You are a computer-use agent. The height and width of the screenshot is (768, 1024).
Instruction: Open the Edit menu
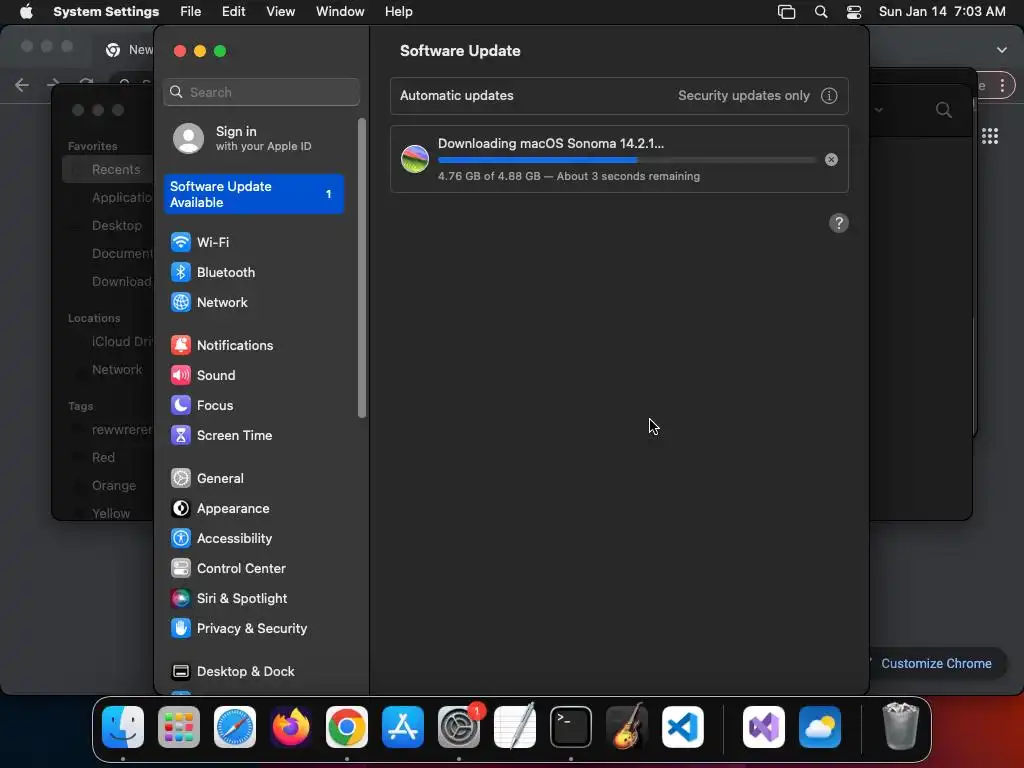tap(234, 12)
